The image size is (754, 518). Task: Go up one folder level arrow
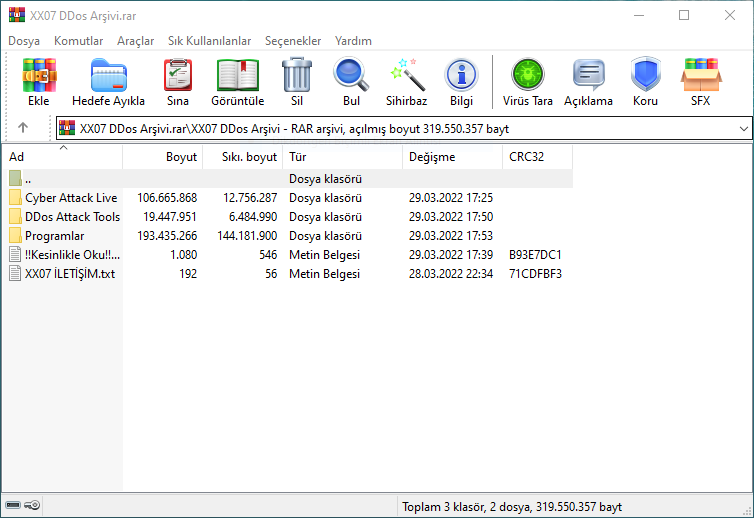23,127
